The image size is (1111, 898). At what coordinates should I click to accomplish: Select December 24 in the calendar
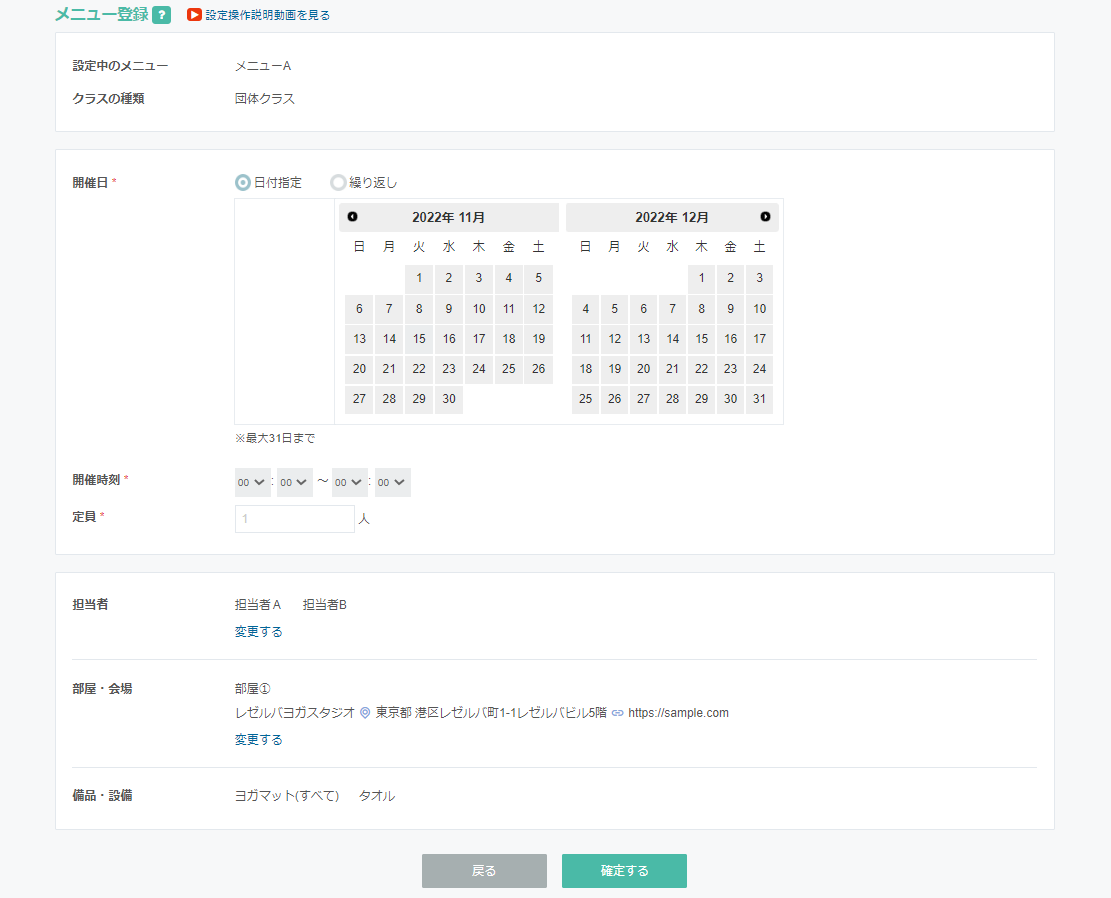pyautogui.click(x=759, y=369)
